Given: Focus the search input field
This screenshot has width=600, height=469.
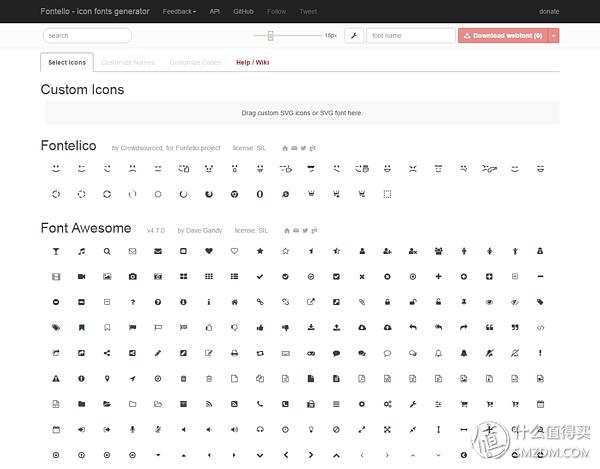Looking at the screenshot, I should (87, 36).
